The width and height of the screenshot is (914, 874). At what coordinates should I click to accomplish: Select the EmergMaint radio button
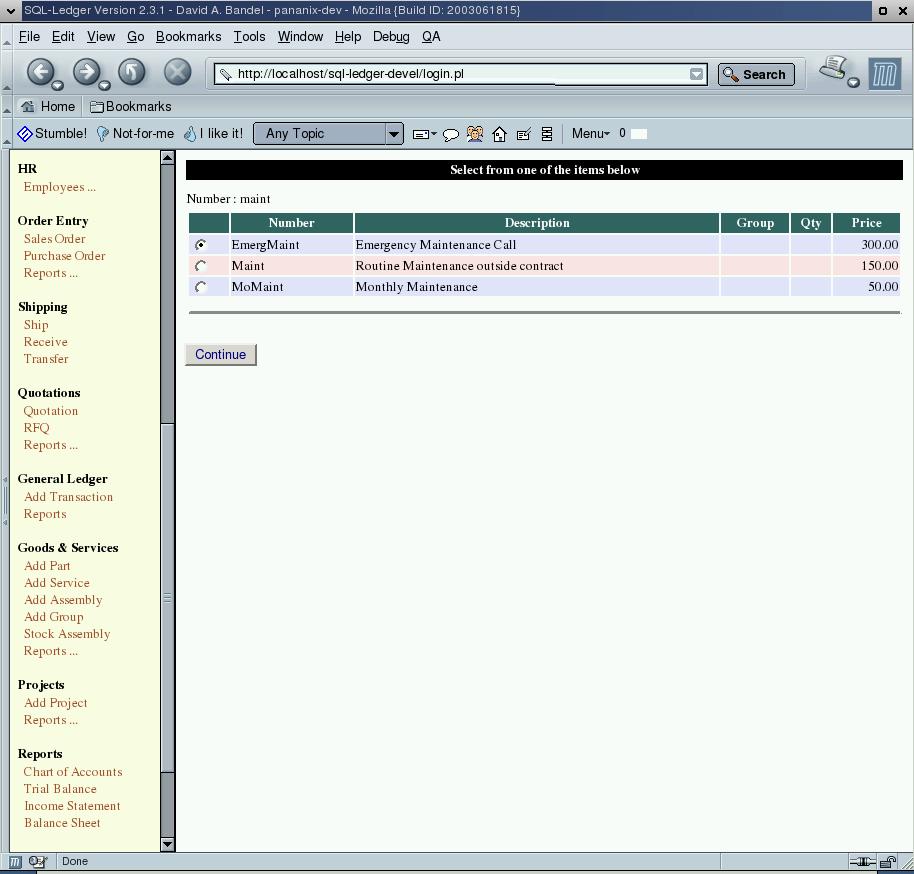(201, 245)
